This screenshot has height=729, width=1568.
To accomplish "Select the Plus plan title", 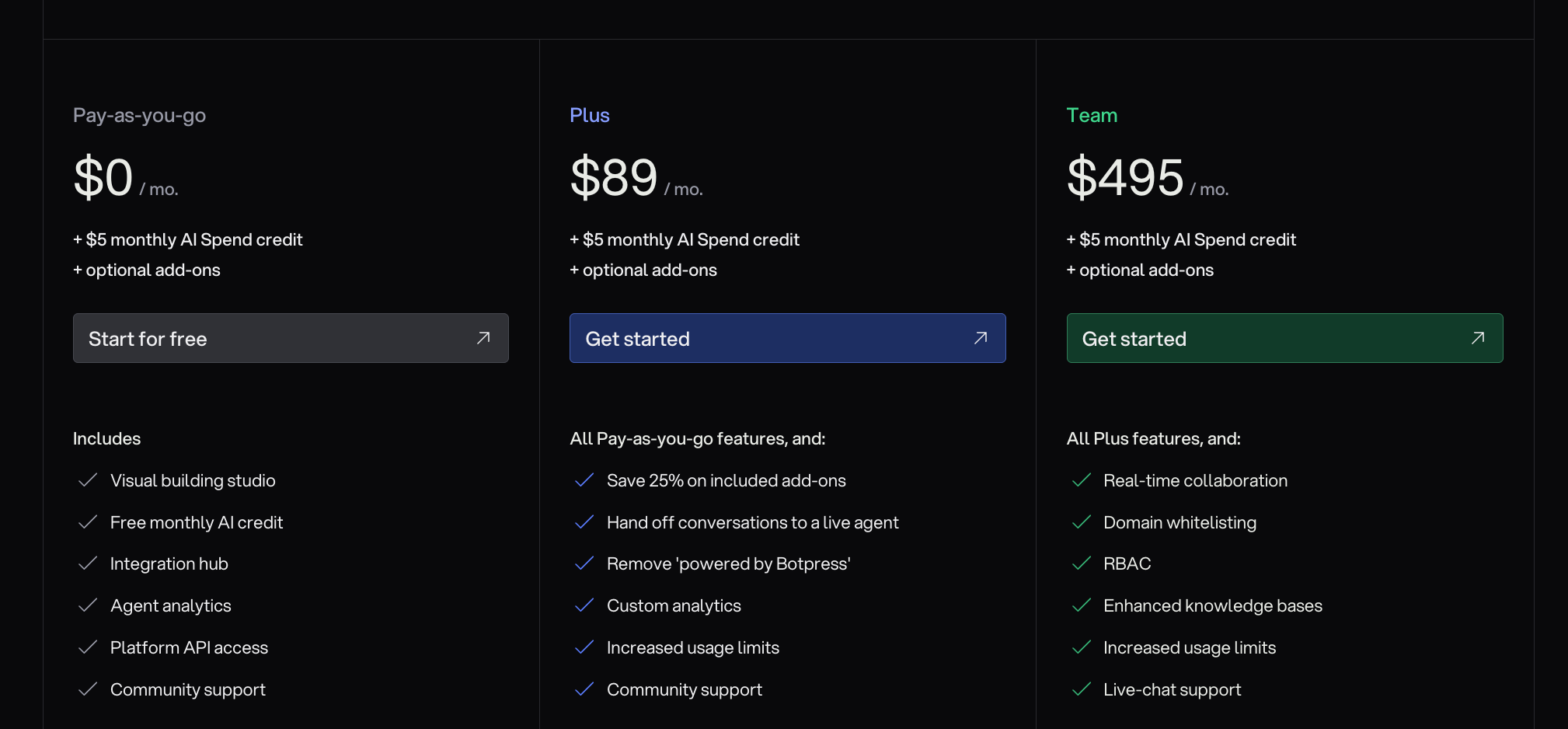I will [589, 115].
